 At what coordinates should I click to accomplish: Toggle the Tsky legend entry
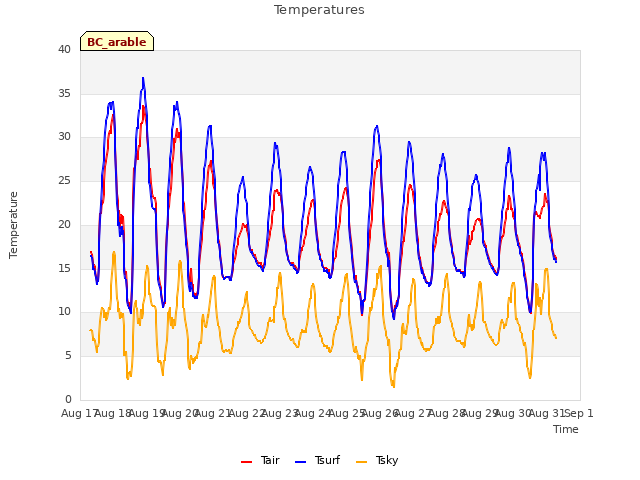click(x=377, y=460)
